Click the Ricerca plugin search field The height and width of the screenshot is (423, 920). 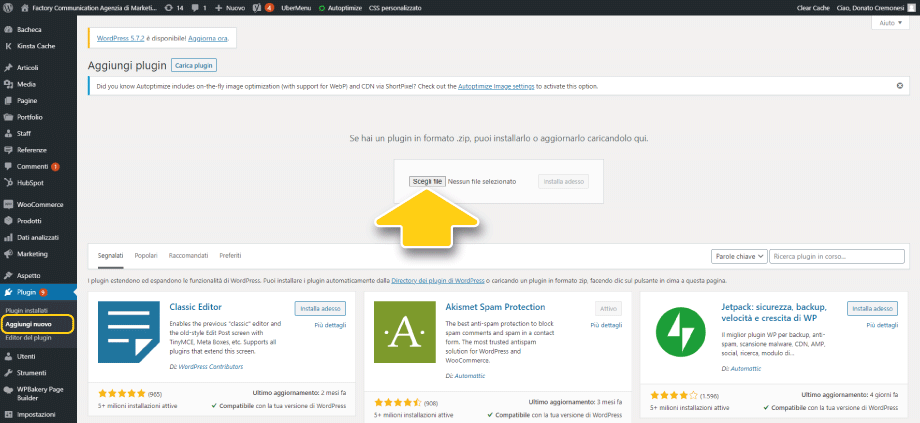pyautogui.click(x=837, y=256)
